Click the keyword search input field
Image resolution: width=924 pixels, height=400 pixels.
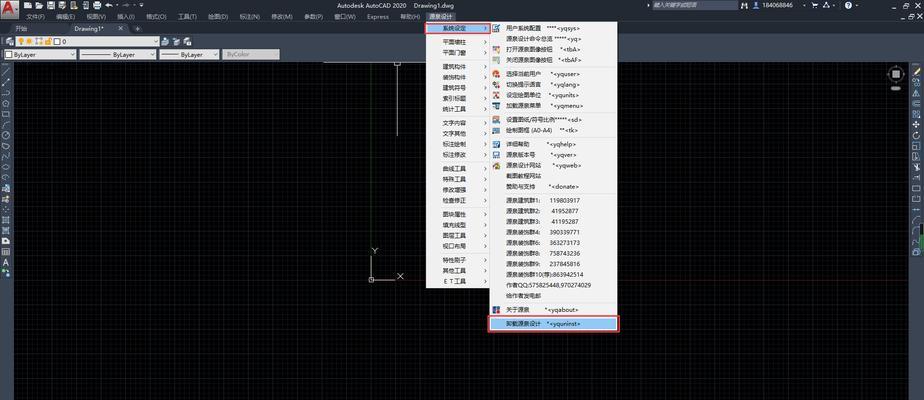[694, 5]
